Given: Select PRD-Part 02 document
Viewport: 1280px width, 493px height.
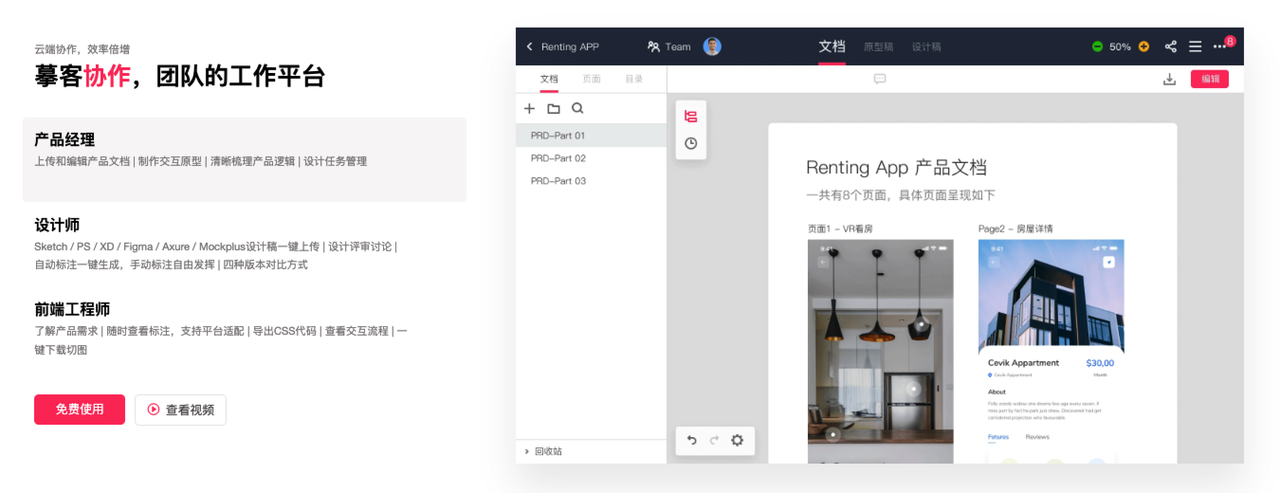Looking at the screenshot, I should 591,158.
